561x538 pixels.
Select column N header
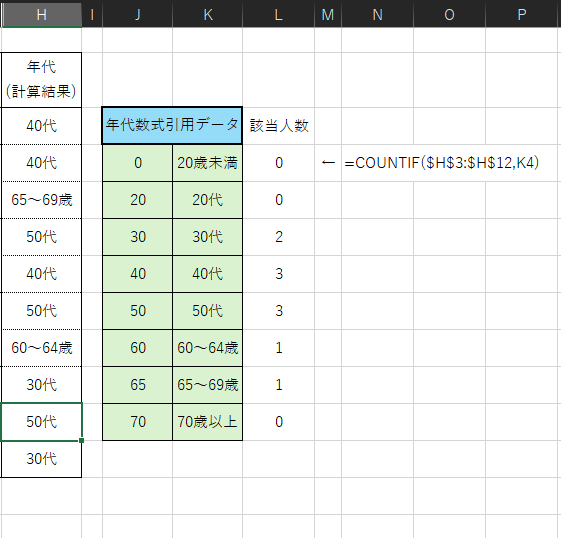[377, 14]
